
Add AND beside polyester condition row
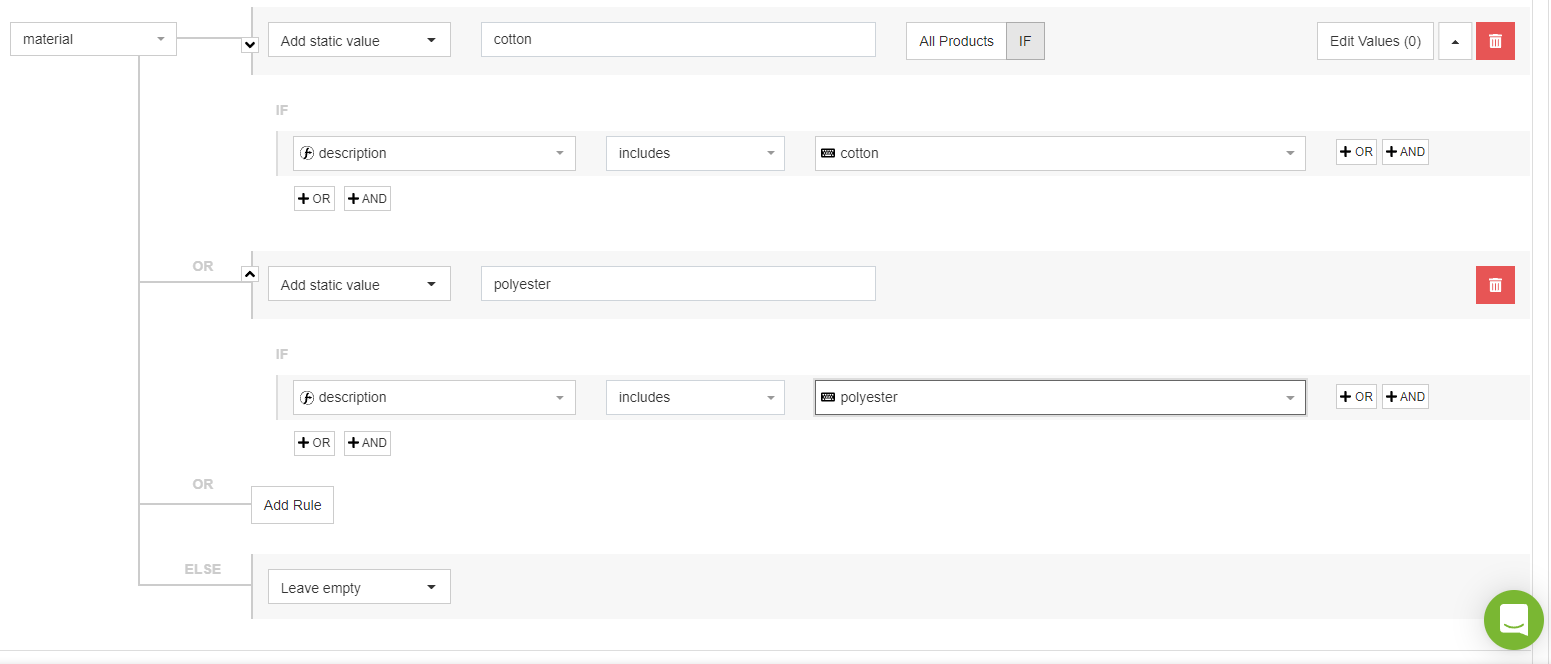(1405, 396)
